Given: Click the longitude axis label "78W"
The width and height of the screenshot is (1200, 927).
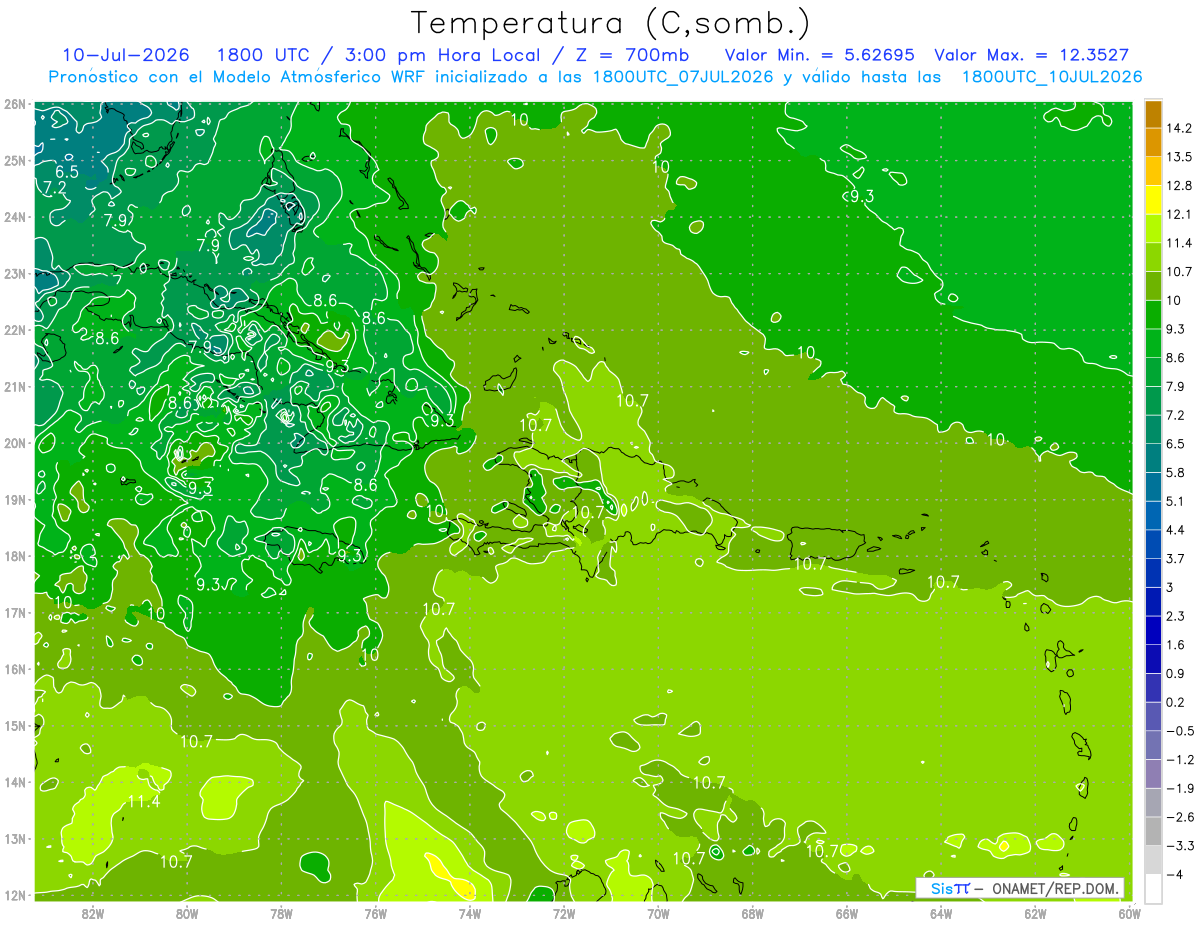Looking at the screenshot, I should 281,912.
